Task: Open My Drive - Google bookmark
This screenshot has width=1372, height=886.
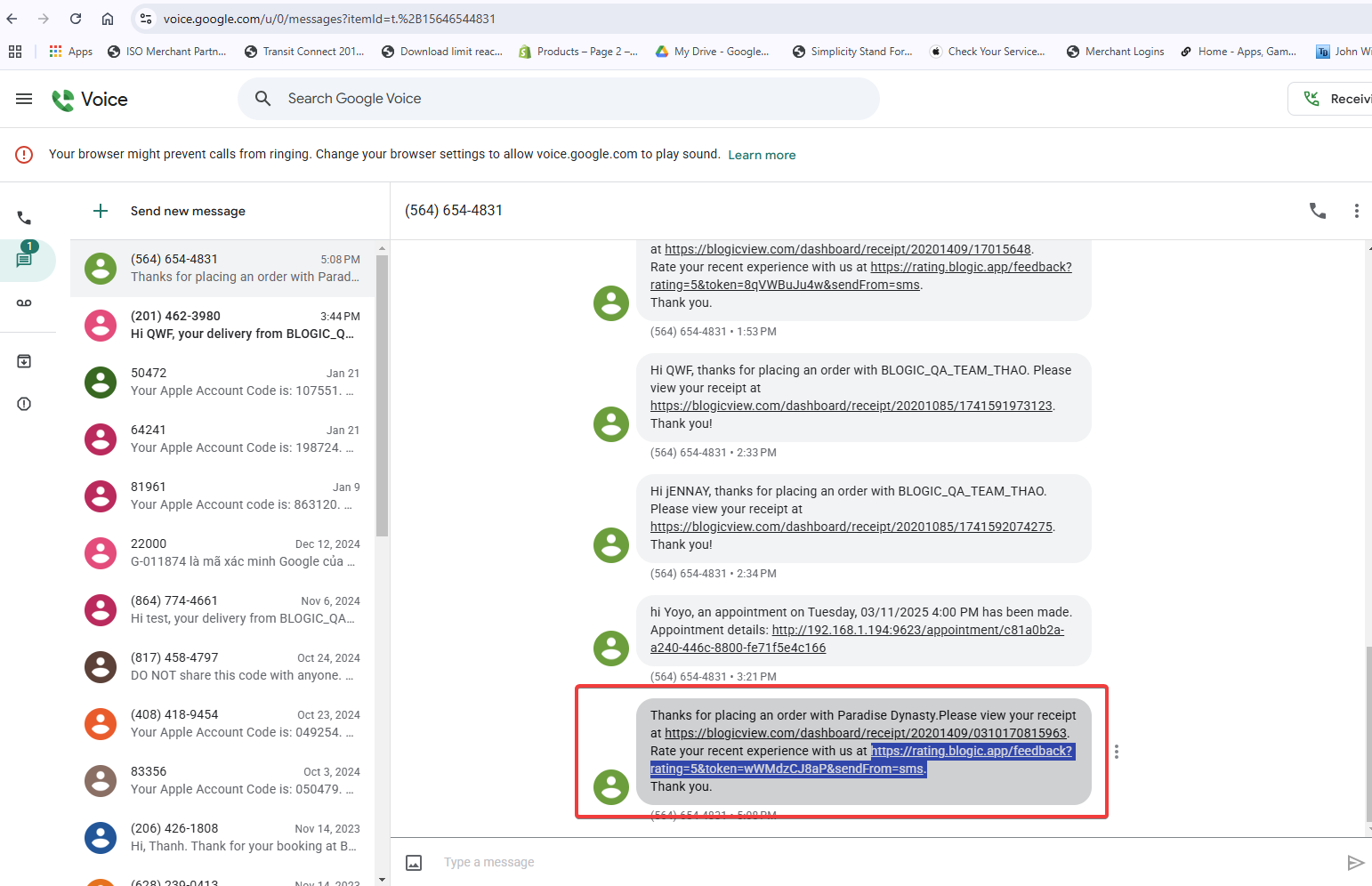Action: (712, 52)
